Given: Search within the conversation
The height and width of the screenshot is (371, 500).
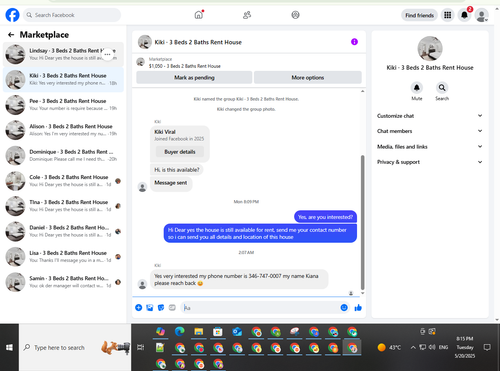Looking at the screenshot, I should tap(442, 88).
